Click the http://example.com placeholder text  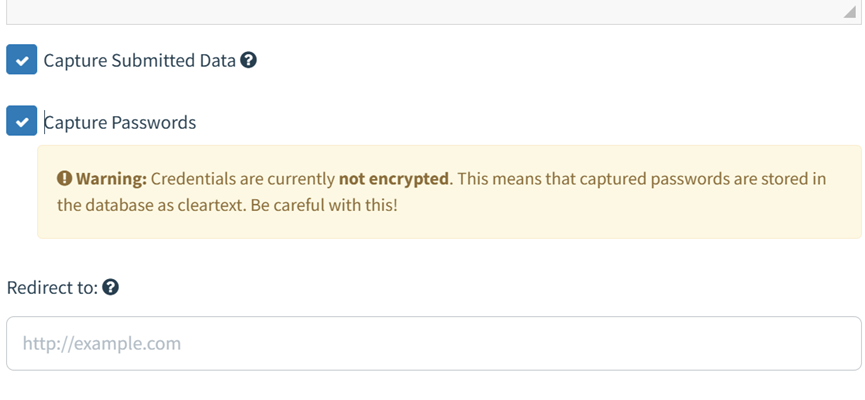102,344
